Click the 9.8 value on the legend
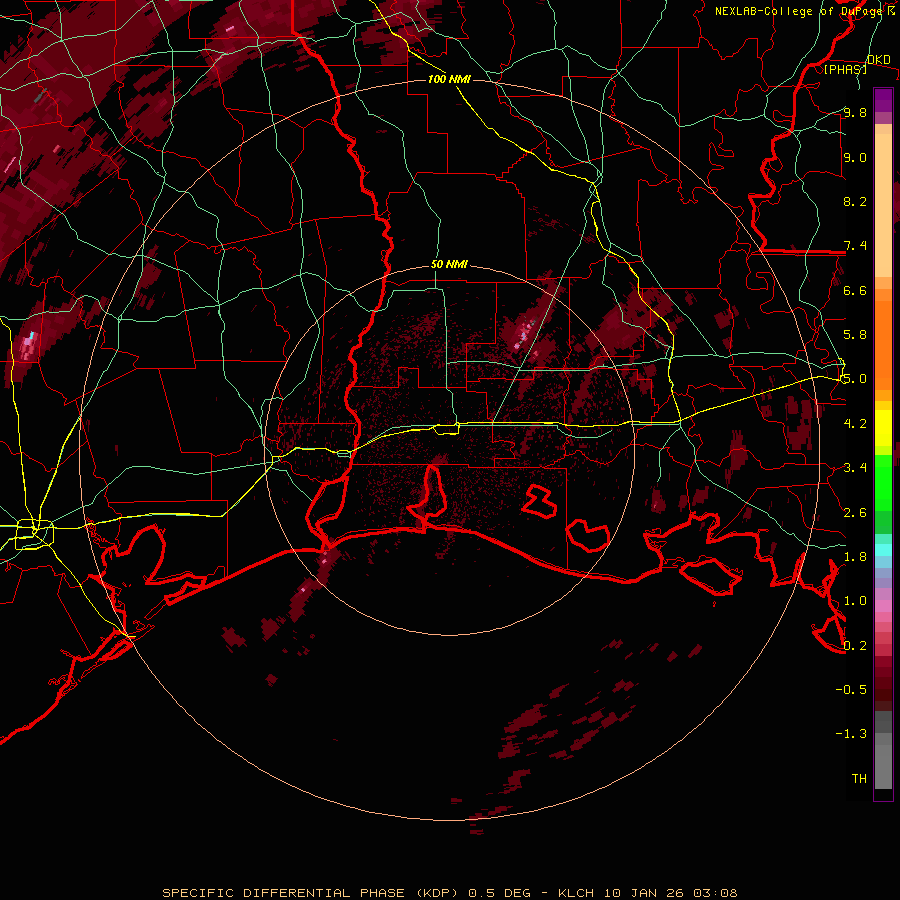 pos(855,113)
